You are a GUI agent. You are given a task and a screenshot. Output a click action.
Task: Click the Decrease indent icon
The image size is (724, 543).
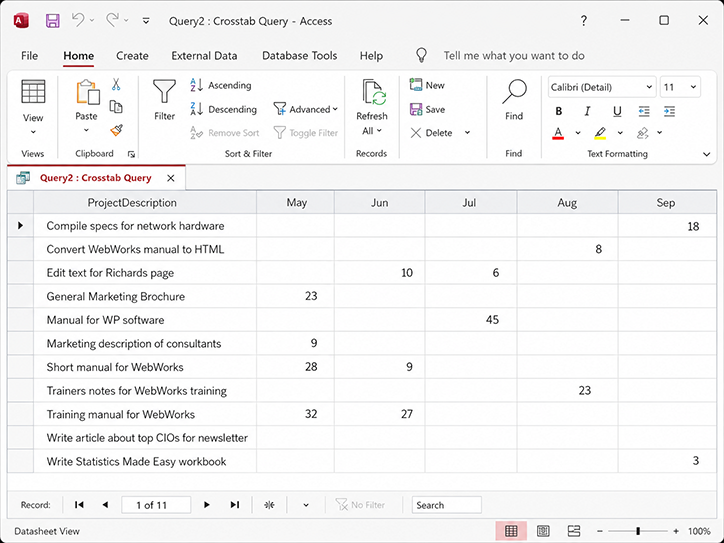pos(644,111)
